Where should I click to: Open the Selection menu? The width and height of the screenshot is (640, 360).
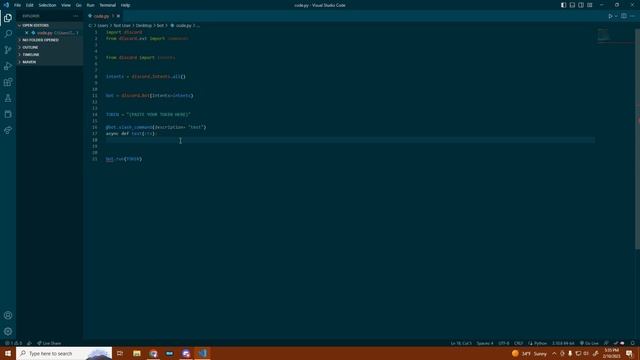coord(47,5)
